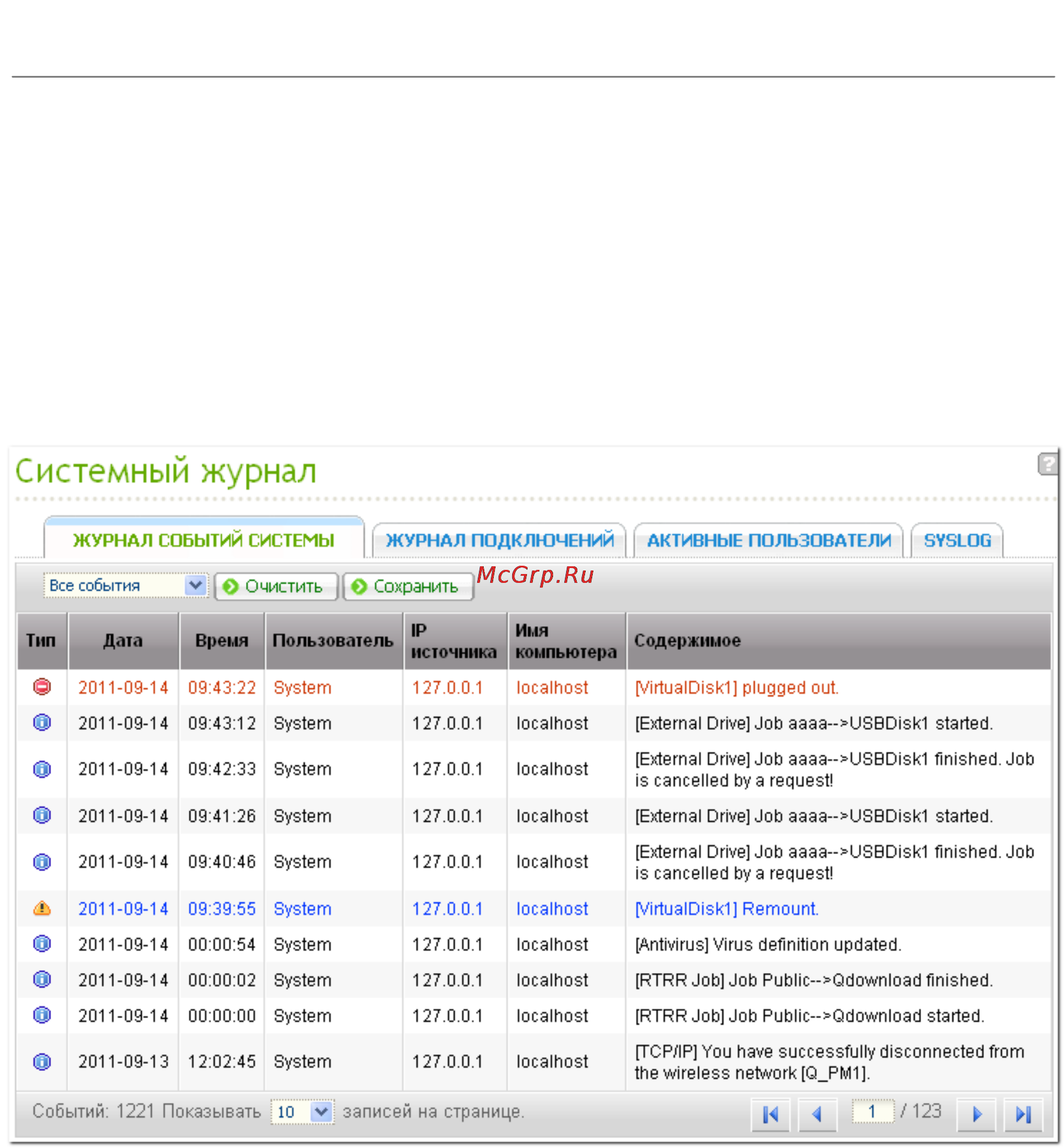This screenshot has width=1064, height=1148.
Task: Click '[VirtualDisk1] plugged out.' entry
Action: [737, 687]
